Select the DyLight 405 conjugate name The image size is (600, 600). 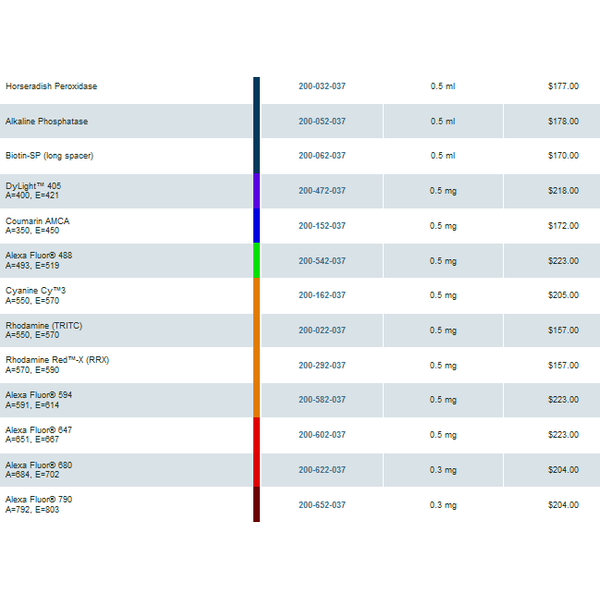(33, 186)
